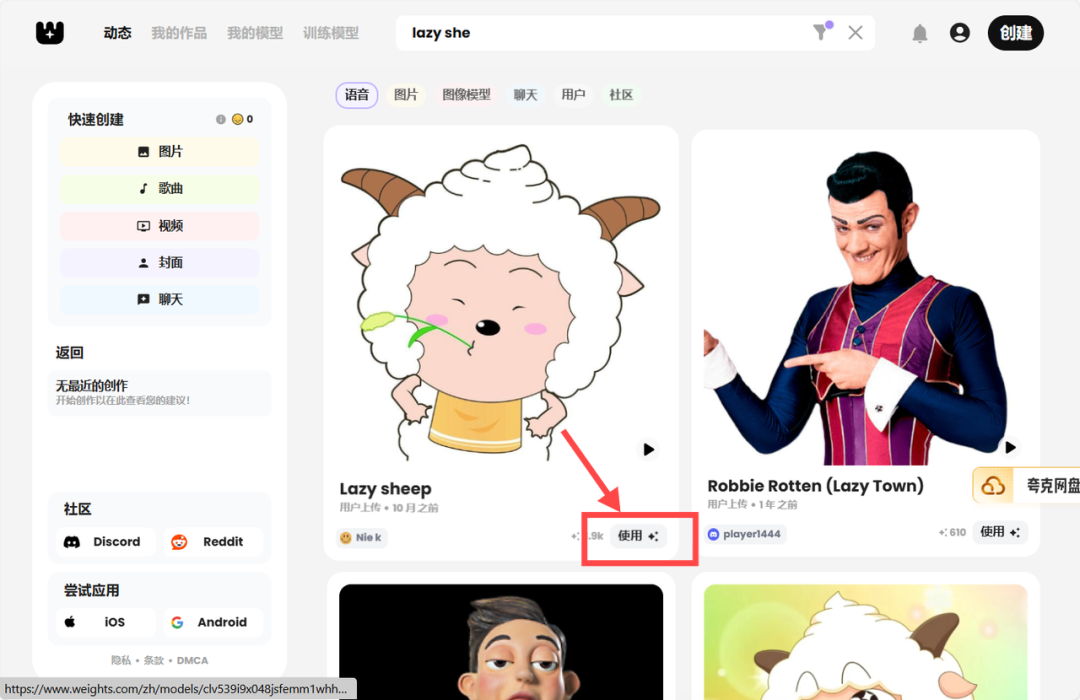Open the DMCA footer link
Viewport: 1080px width, 700px height.
(192, 660)
